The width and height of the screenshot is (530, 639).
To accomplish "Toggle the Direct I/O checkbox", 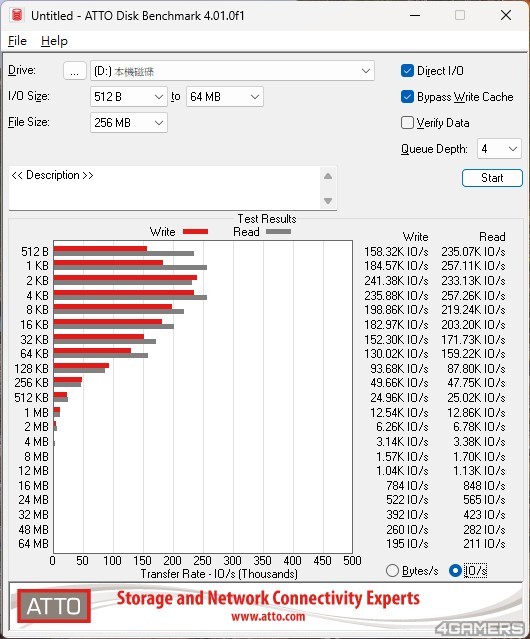I will tap(407, 71).
